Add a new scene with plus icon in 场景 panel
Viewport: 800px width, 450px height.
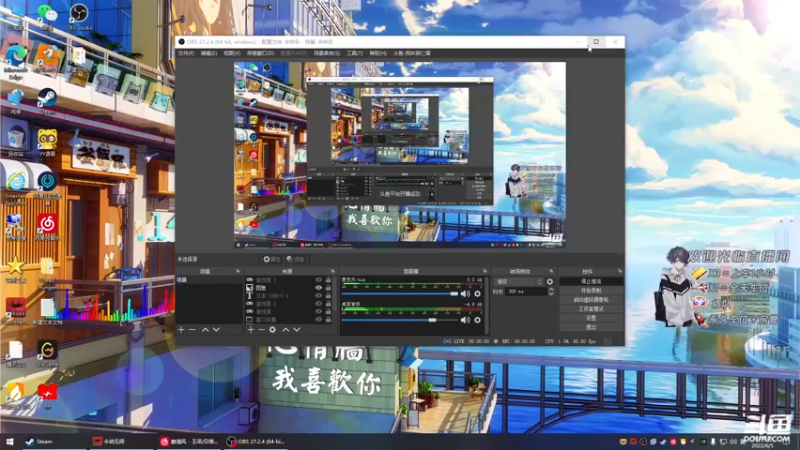pos(181,330)
